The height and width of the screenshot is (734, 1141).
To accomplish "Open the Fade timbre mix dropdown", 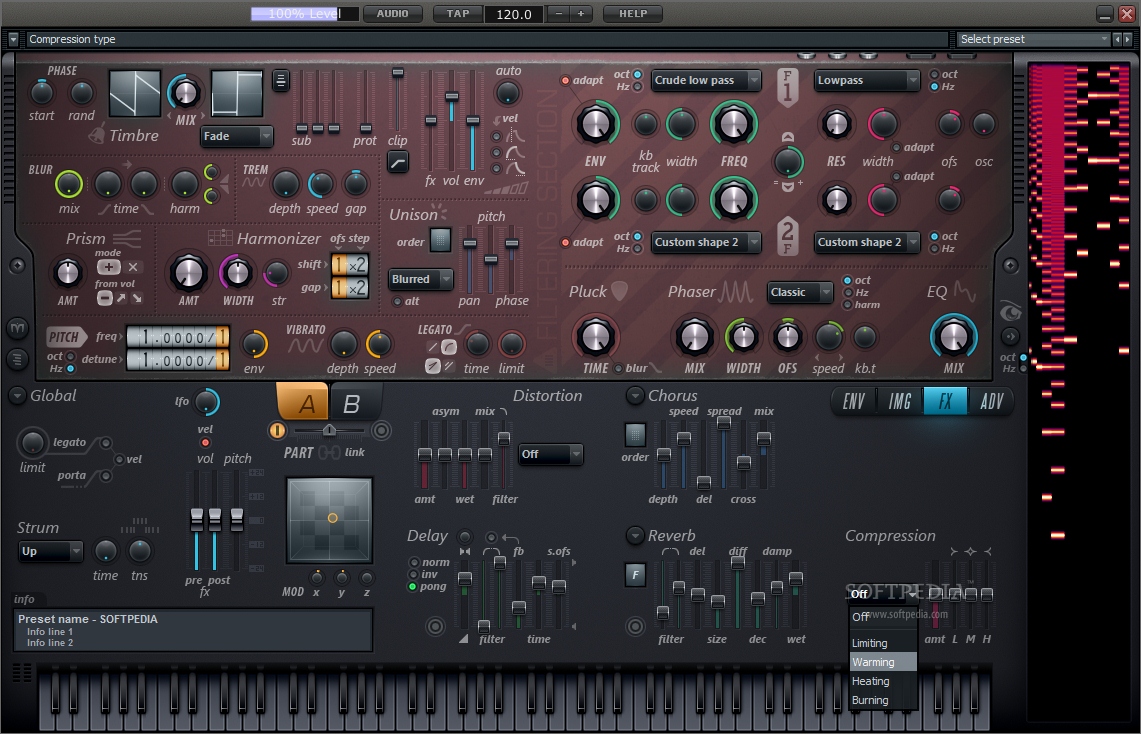I will point(236,136).
